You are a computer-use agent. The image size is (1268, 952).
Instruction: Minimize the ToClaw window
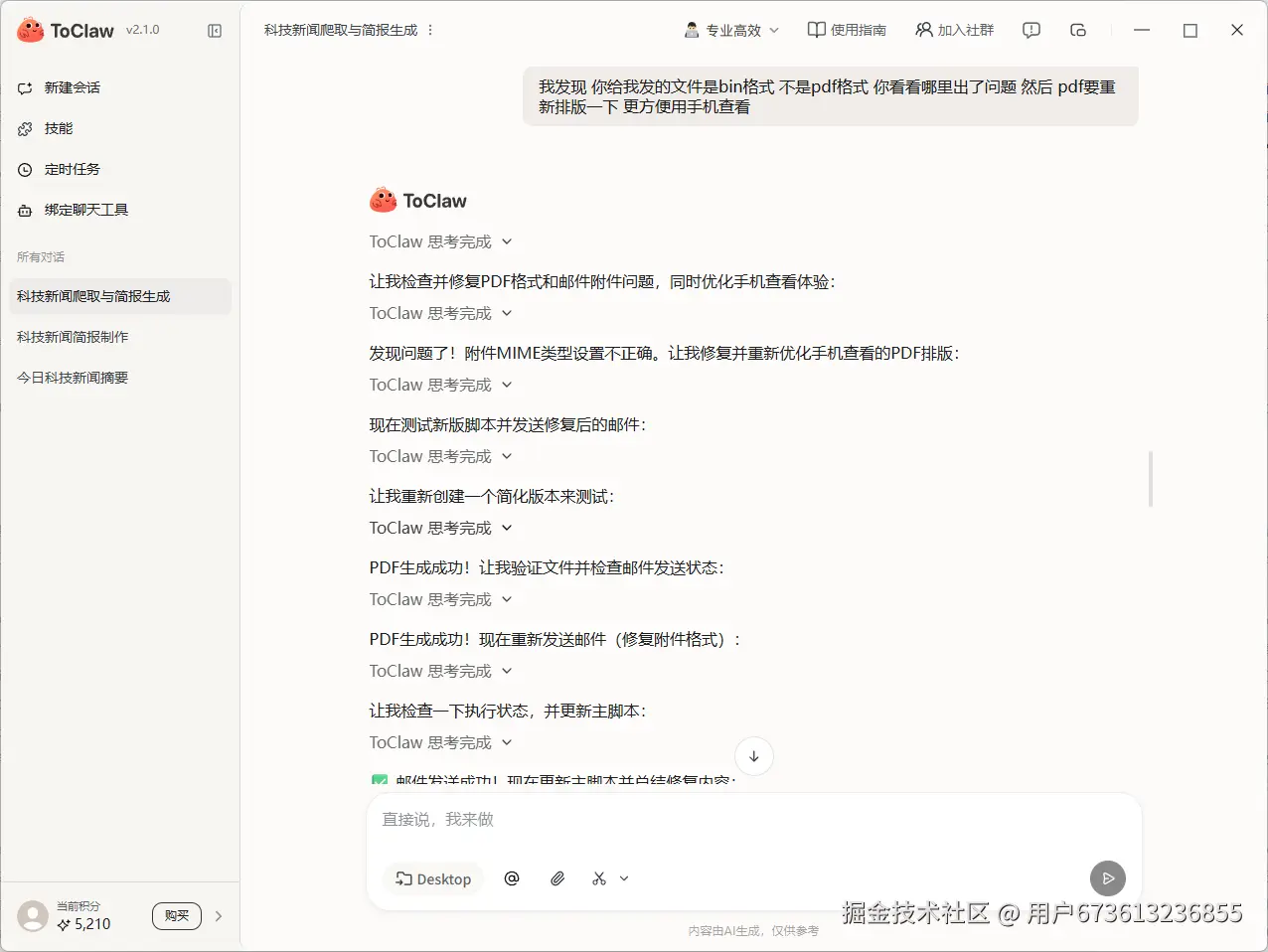tap(1142, 30)
